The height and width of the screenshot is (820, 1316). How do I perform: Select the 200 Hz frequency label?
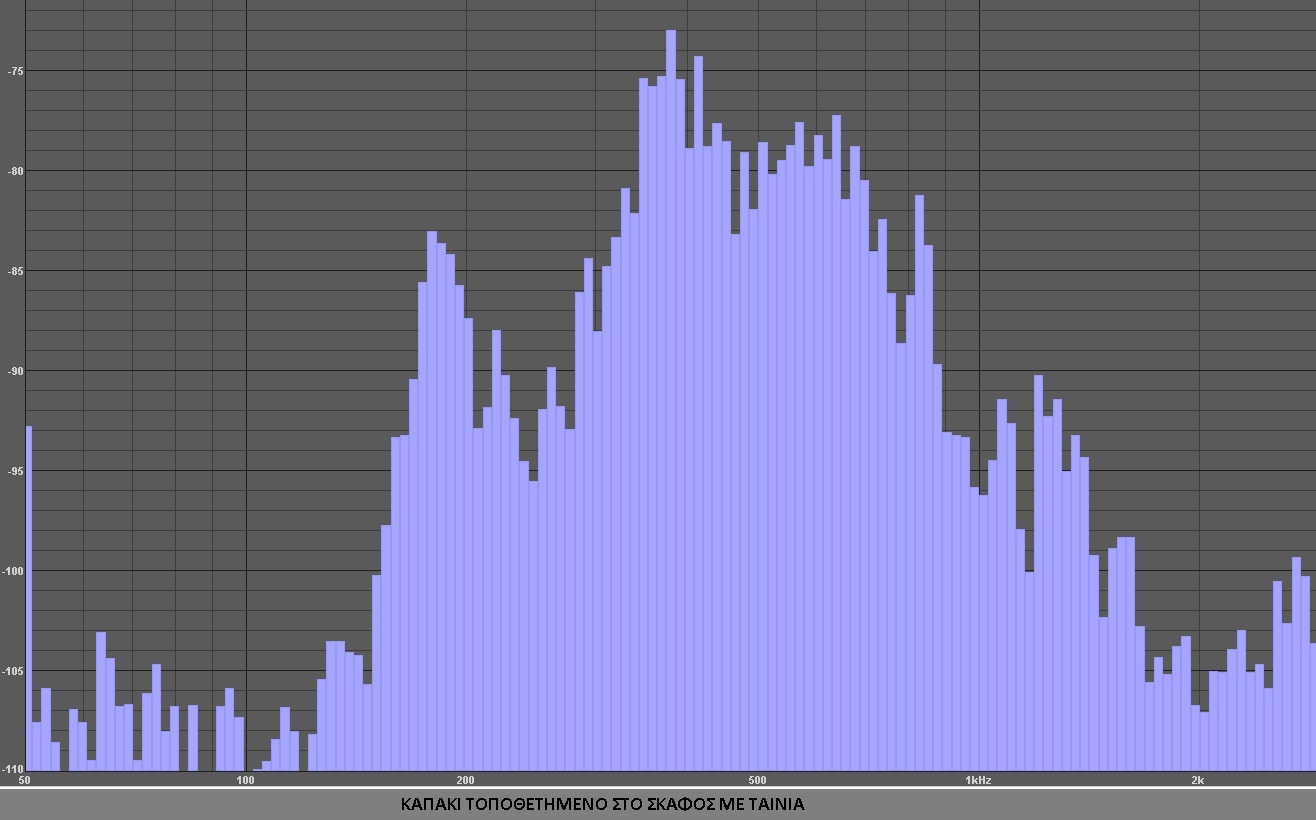pyautogui.click(x=465, y=780)
